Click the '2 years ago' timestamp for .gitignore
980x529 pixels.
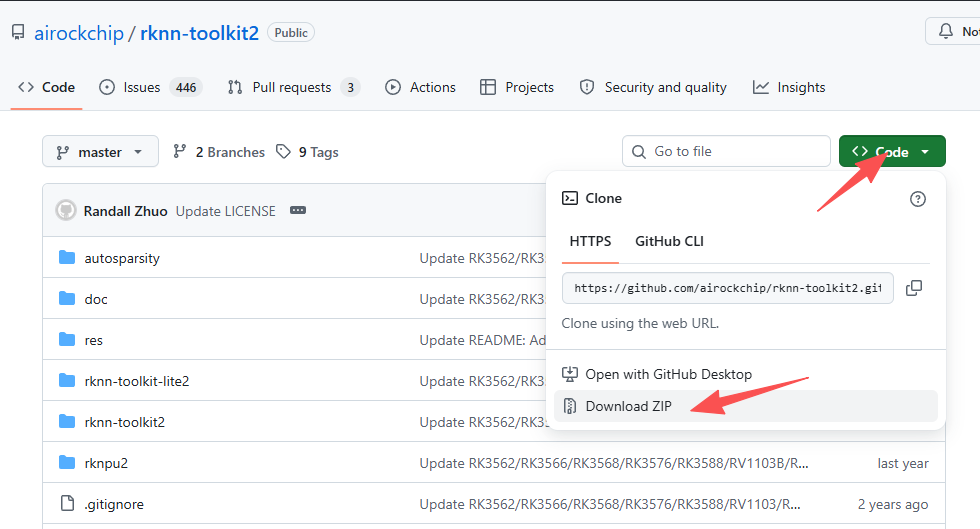pyautogui.click(x=893, y=505)
